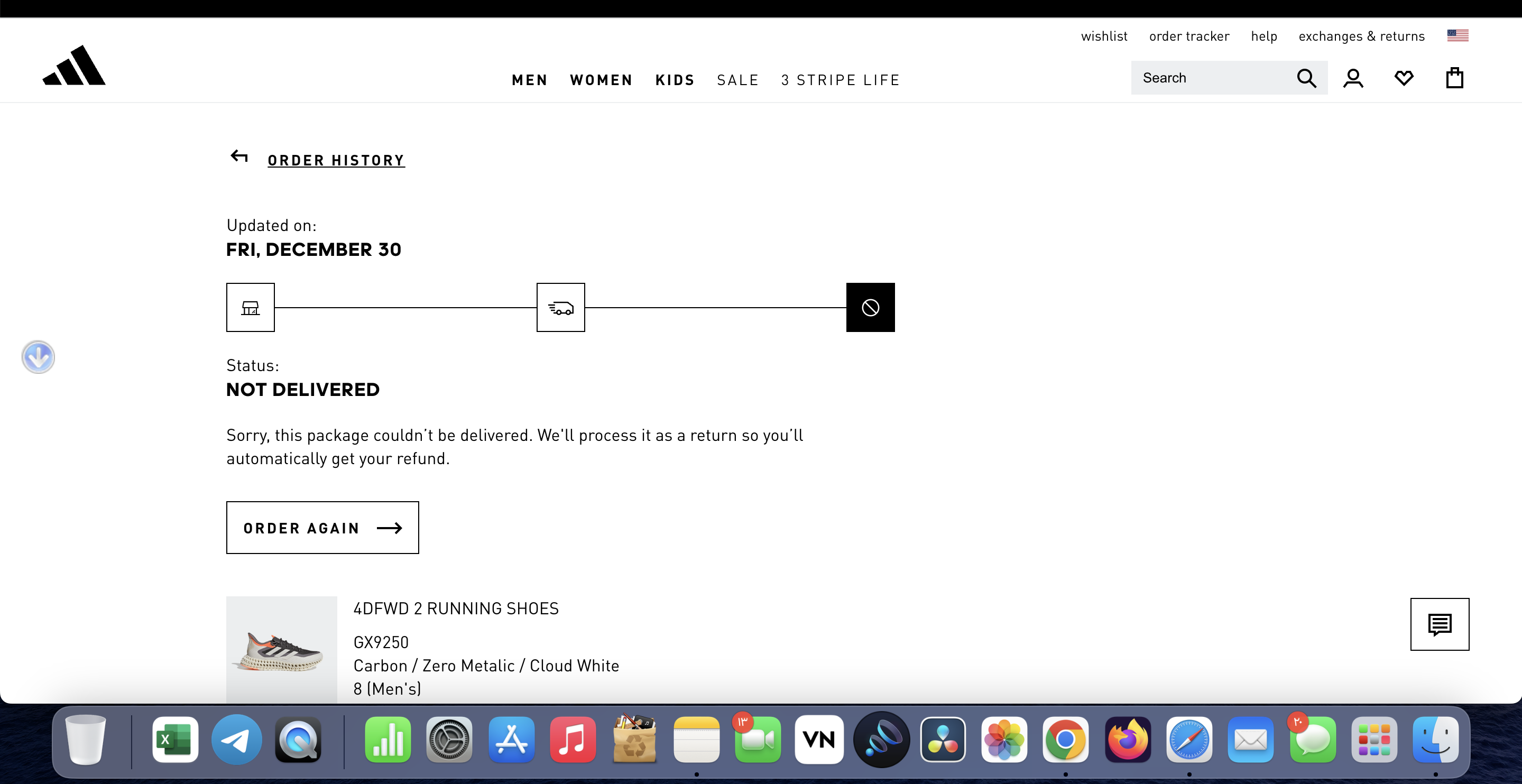The image size is (1522, 784).
Task: Click the ORDER AGAIN button
Action: click(322, 528)
